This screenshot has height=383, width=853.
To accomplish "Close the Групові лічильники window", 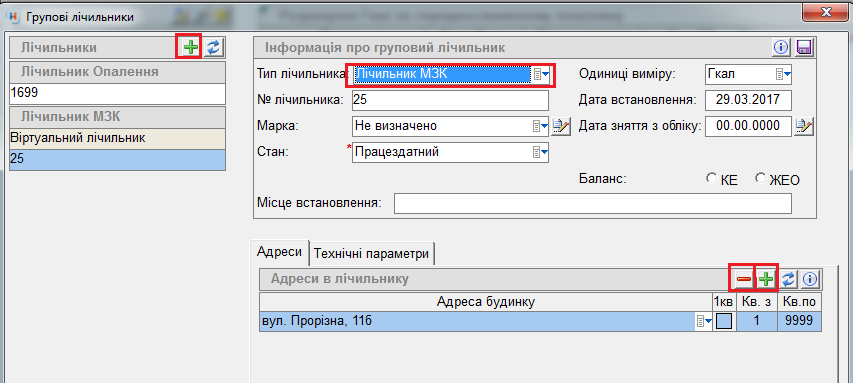I will [825, 13].
